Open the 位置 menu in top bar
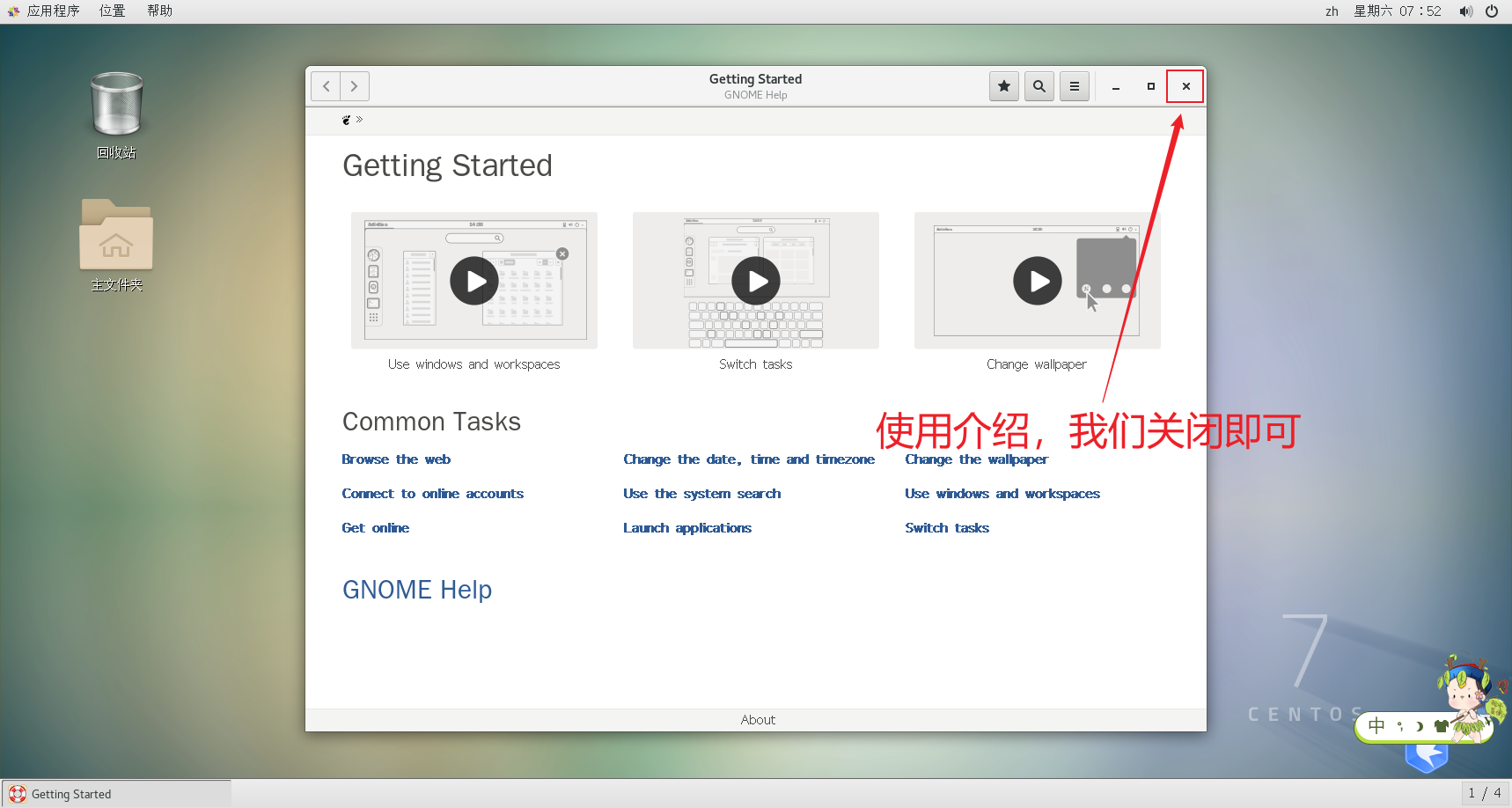Viewport: 1512px width, 808px height. [x=112, y=11]
